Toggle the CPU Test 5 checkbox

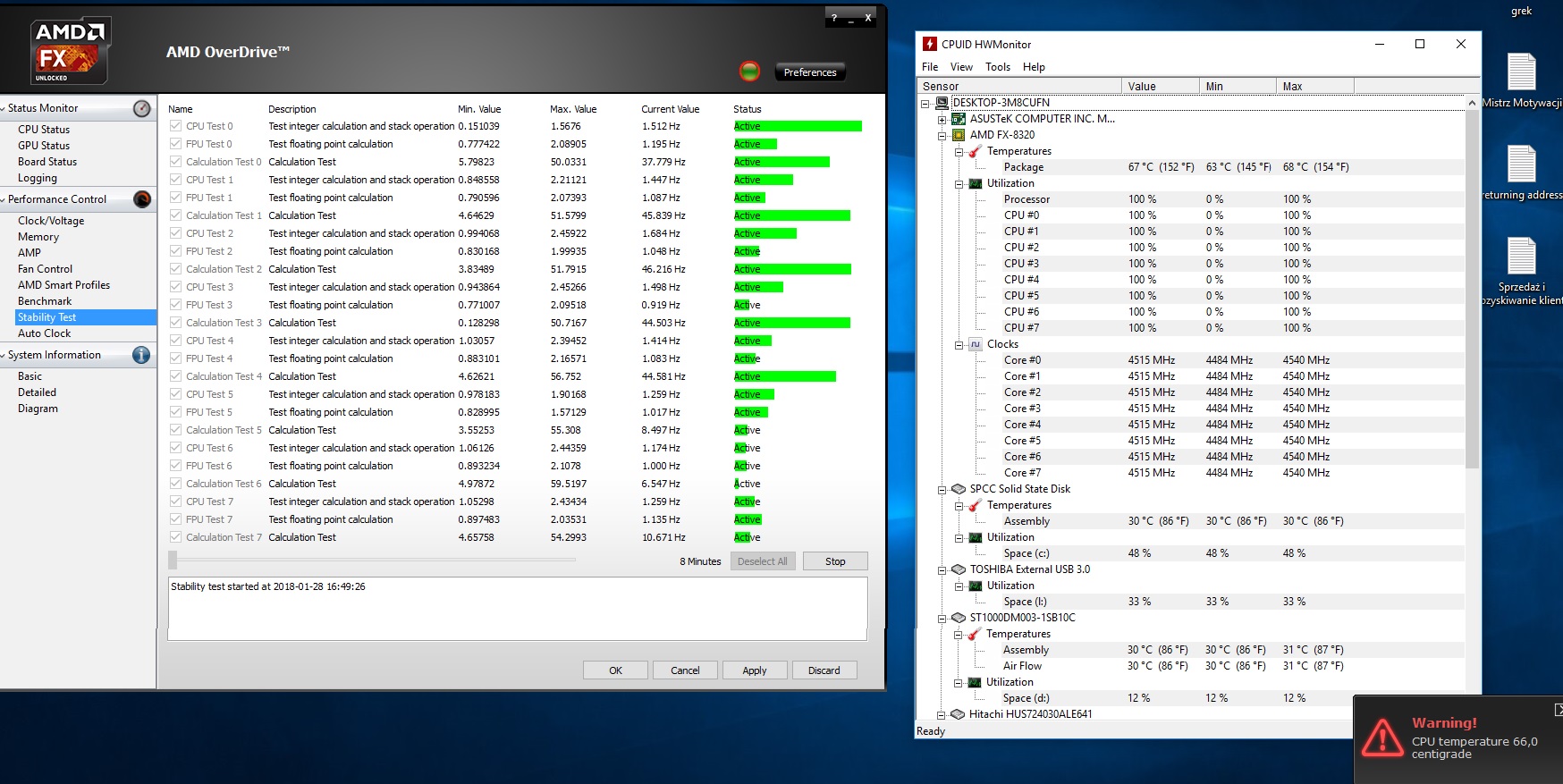176,394
